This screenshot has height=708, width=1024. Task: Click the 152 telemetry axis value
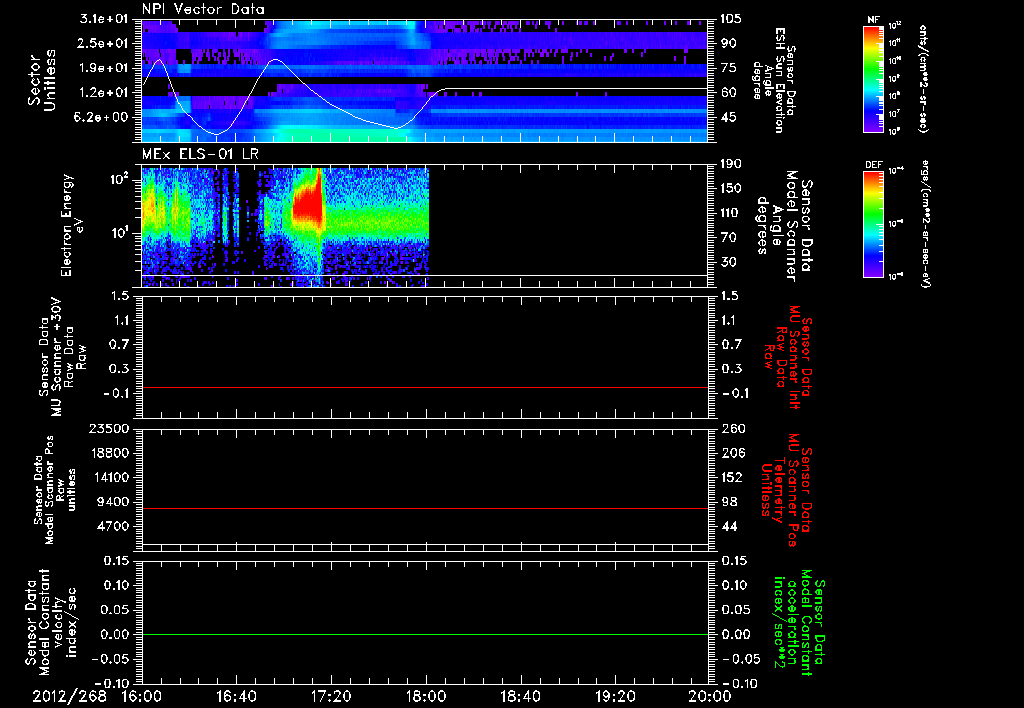point(731,477)
